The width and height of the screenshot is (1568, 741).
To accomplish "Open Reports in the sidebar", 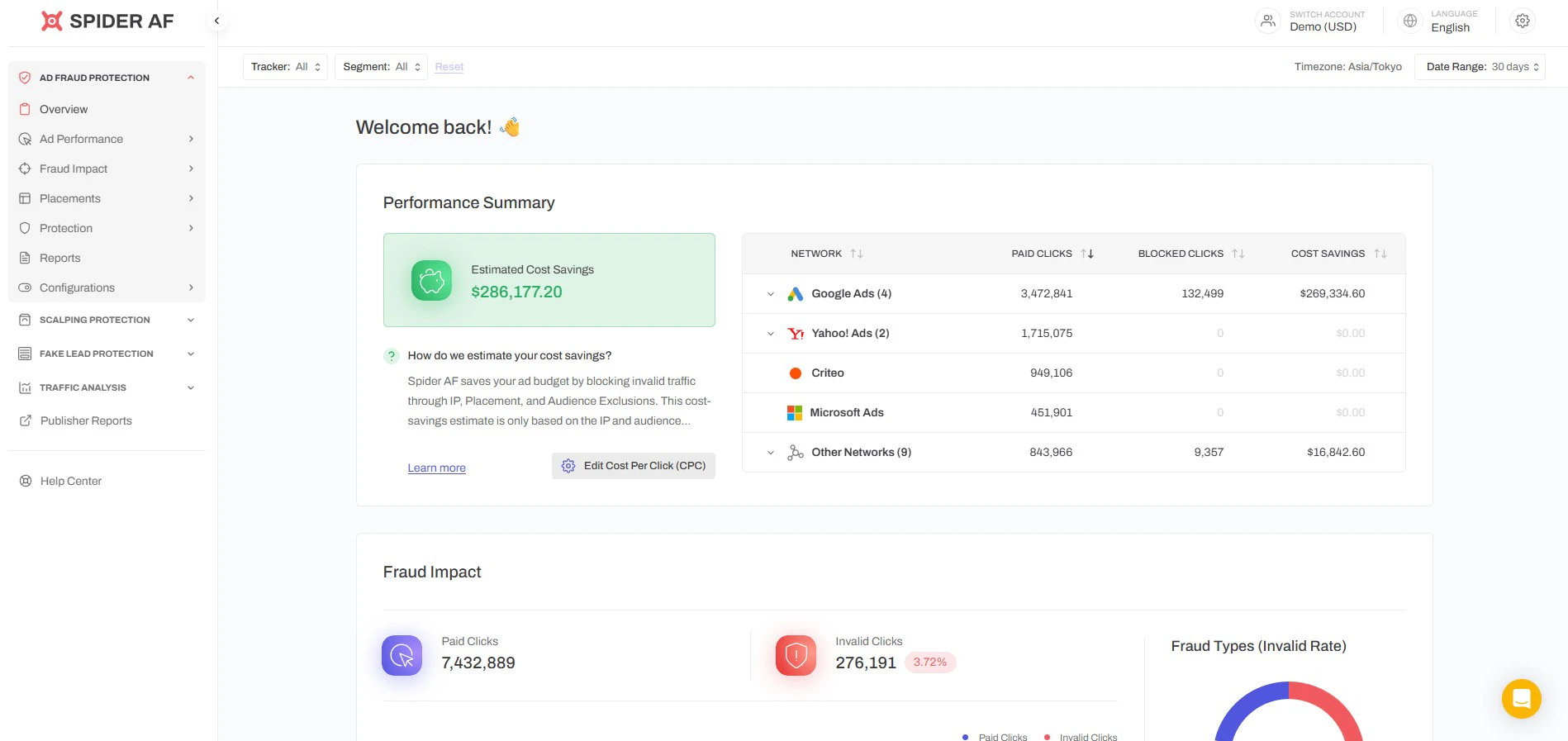I will (x=60, y=258).
